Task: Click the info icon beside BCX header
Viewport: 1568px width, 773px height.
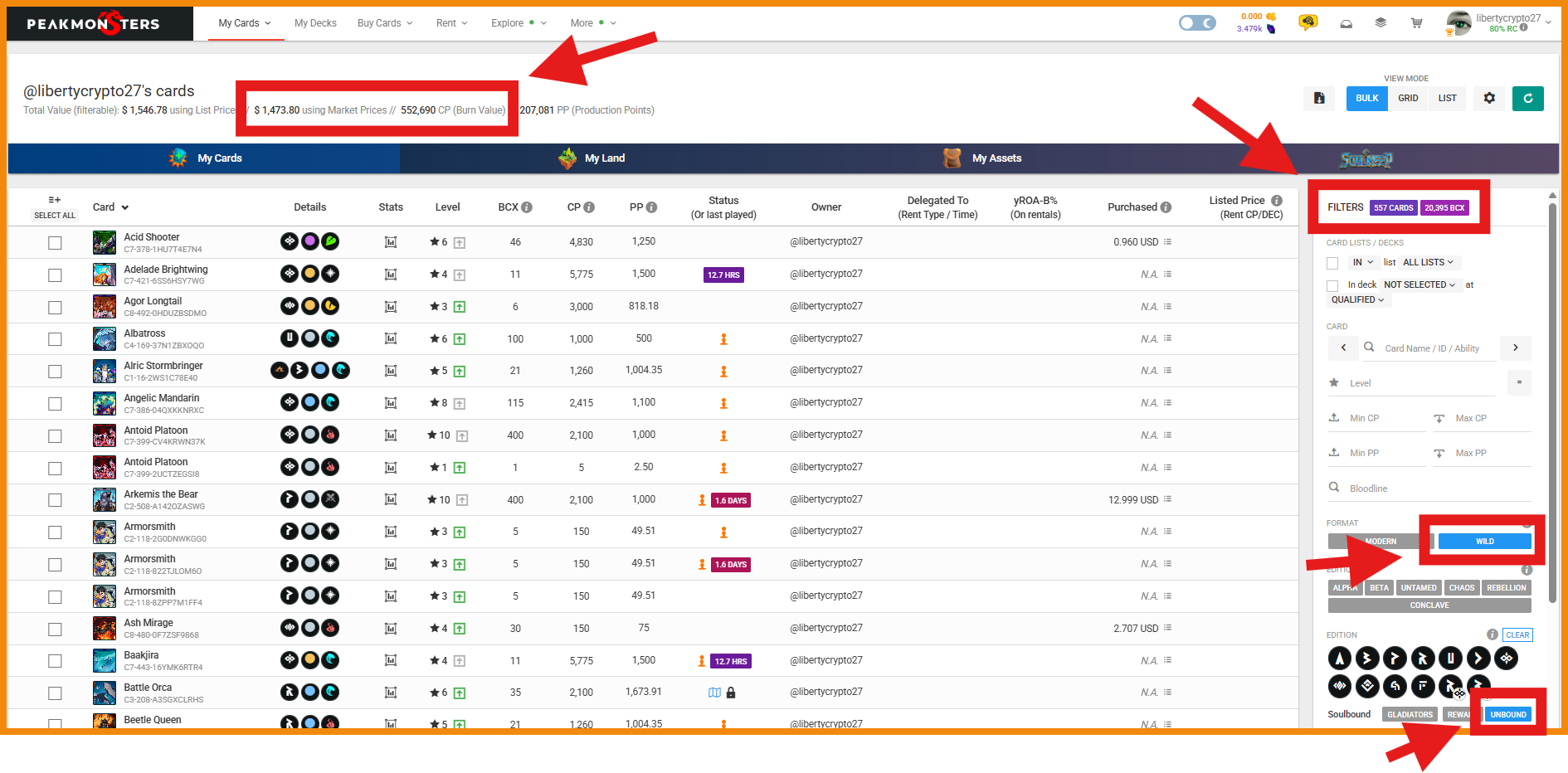Action: tap(527, 207)
